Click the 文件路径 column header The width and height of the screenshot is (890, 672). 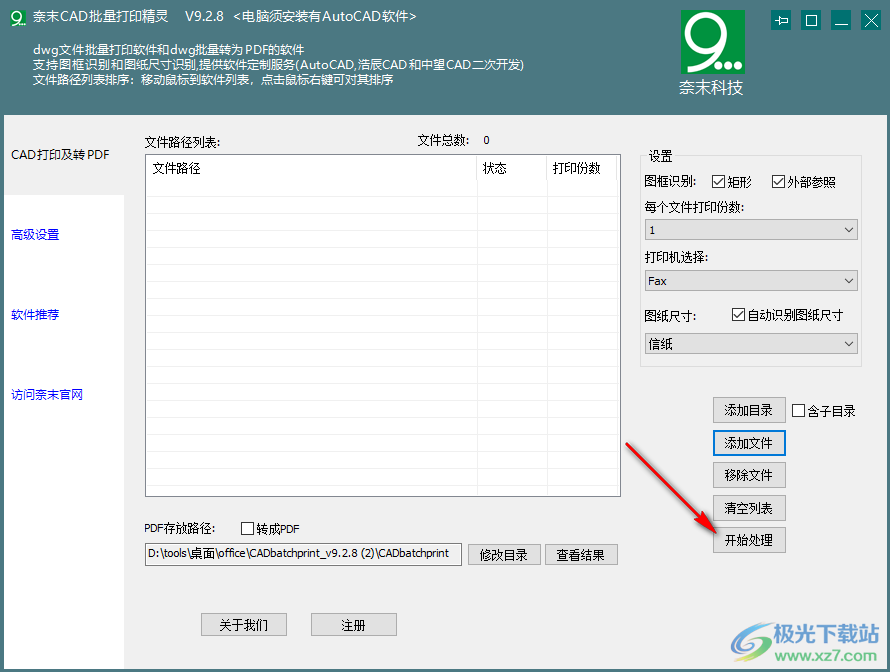(311, 169)
